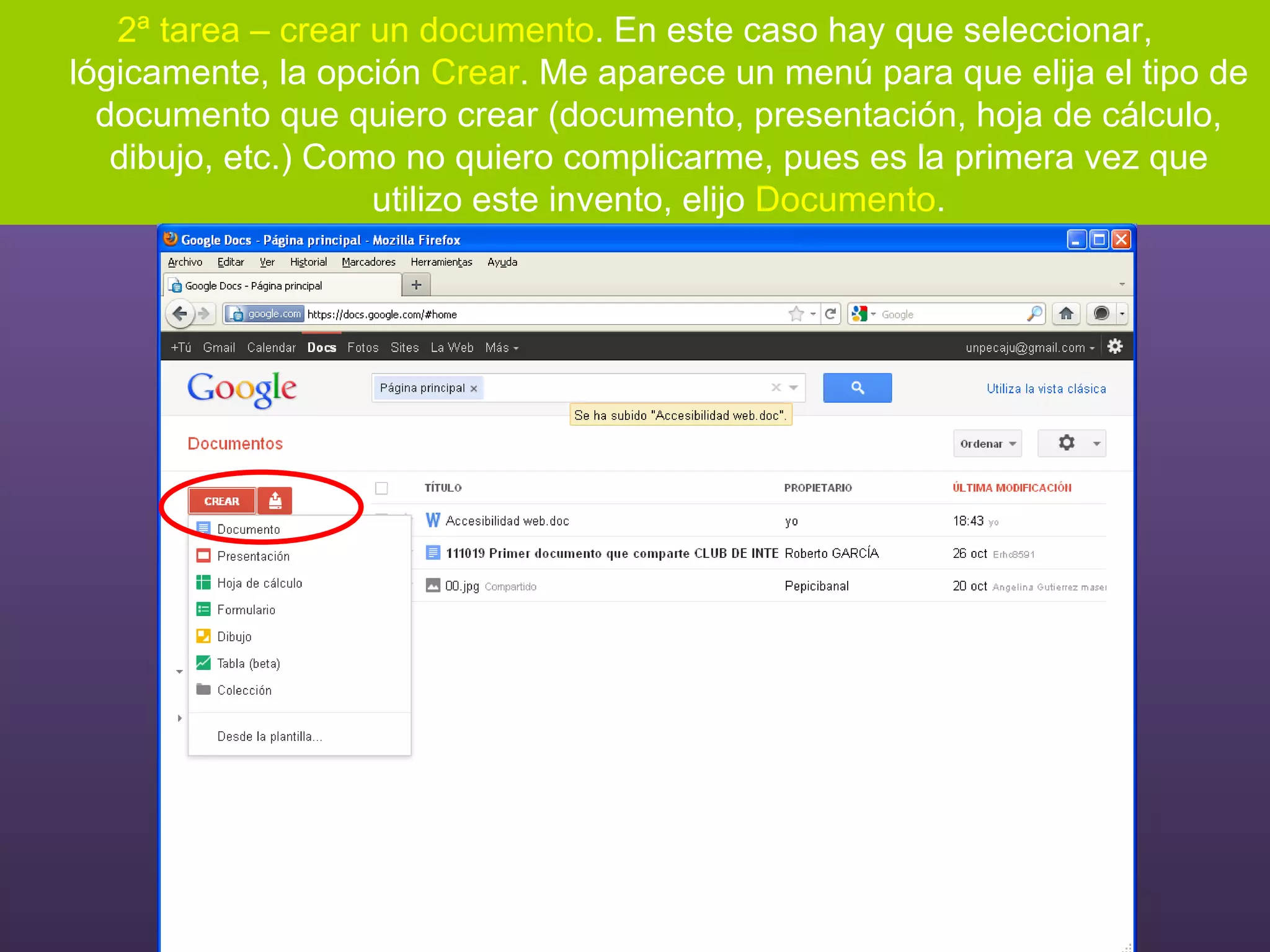Clear the Docs search box with X
The width and height of the screenshot is (1270, 952).
[x=776, y=387]
